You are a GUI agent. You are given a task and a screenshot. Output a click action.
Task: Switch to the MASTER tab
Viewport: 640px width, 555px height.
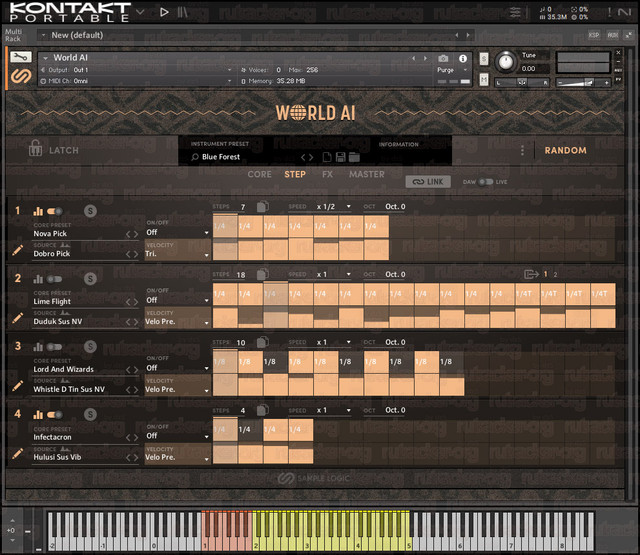tap(367, 174)
